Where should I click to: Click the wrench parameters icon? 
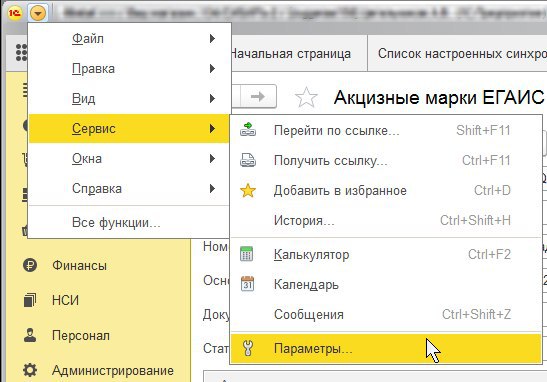pyautogui.click(x=248, y=348)
